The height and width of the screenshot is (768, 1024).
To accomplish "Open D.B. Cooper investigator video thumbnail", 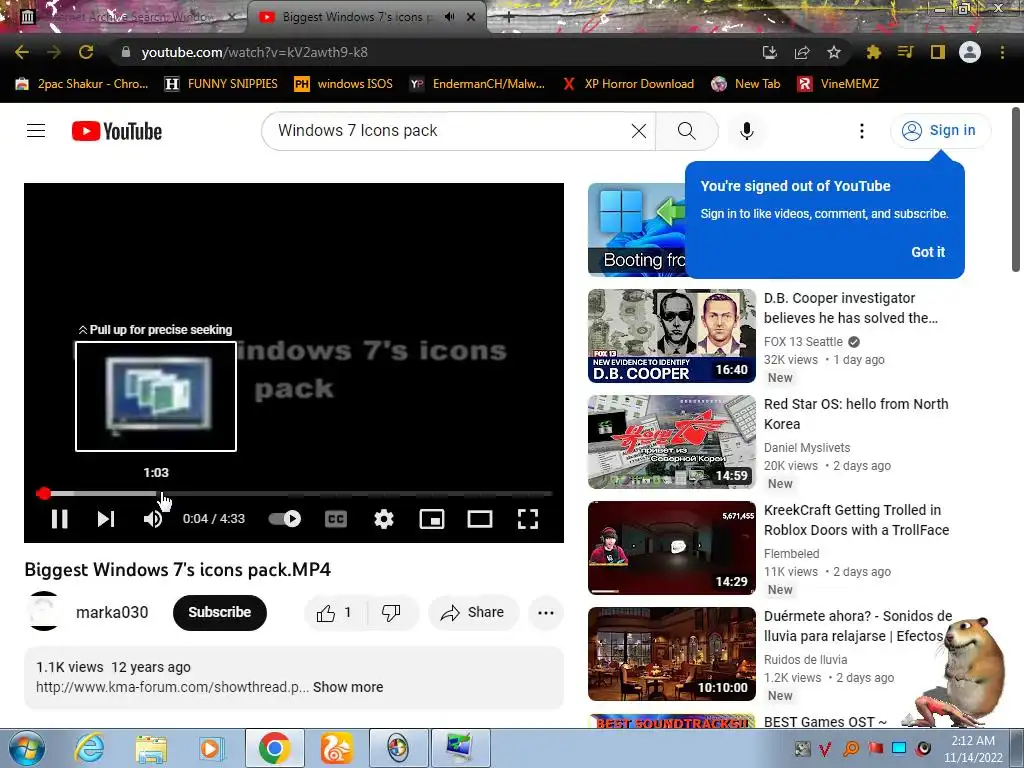I will [x=671, y=336].
